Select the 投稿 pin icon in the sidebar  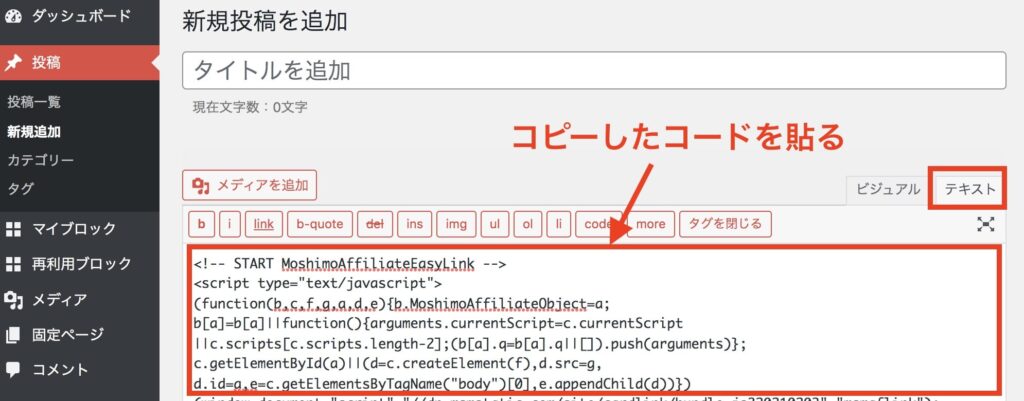(14, 63)
